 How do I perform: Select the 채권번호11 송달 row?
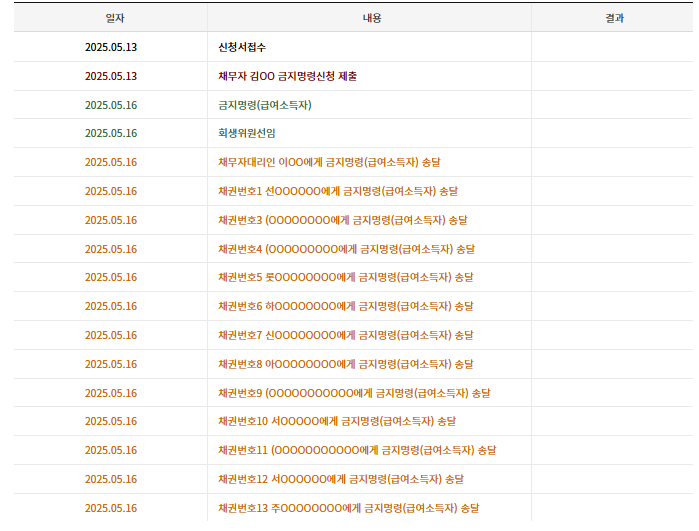tap(353, 450)
